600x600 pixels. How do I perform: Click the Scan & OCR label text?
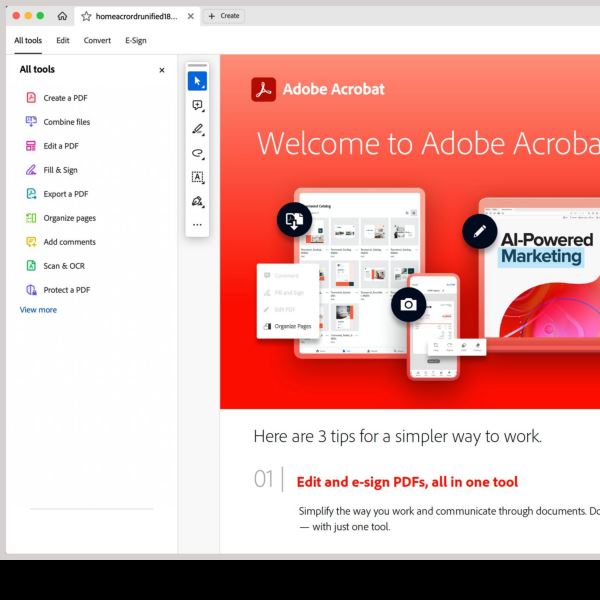tap(64, 266)
